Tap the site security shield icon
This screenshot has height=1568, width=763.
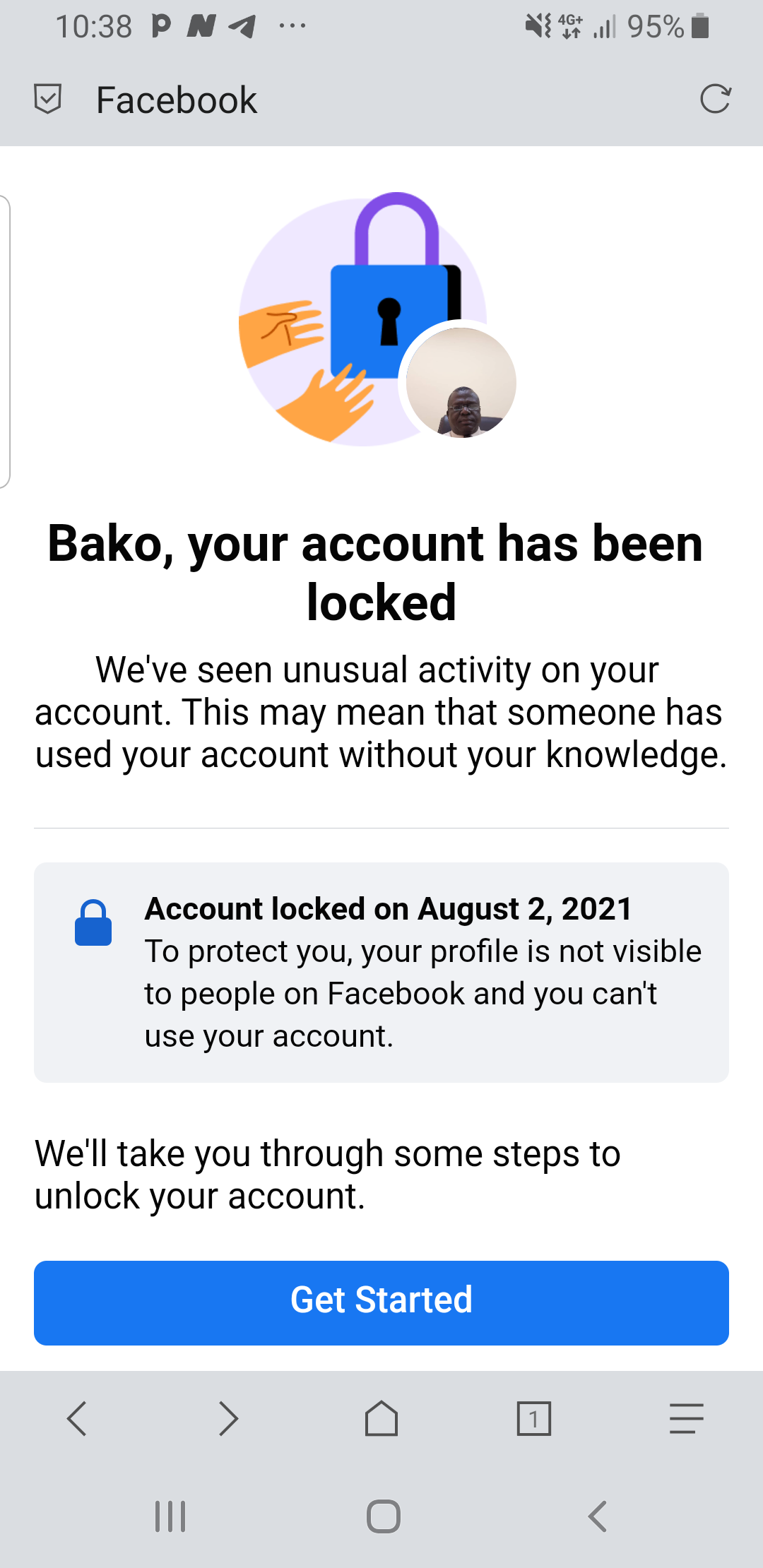48,99
